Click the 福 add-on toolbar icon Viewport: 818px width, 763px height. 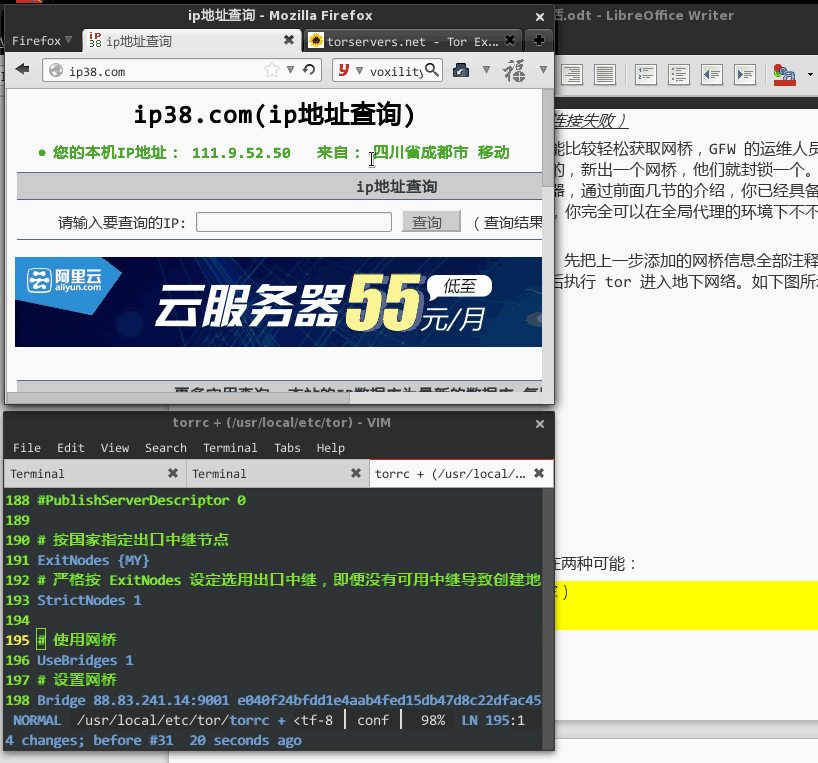tap(514, 70)
